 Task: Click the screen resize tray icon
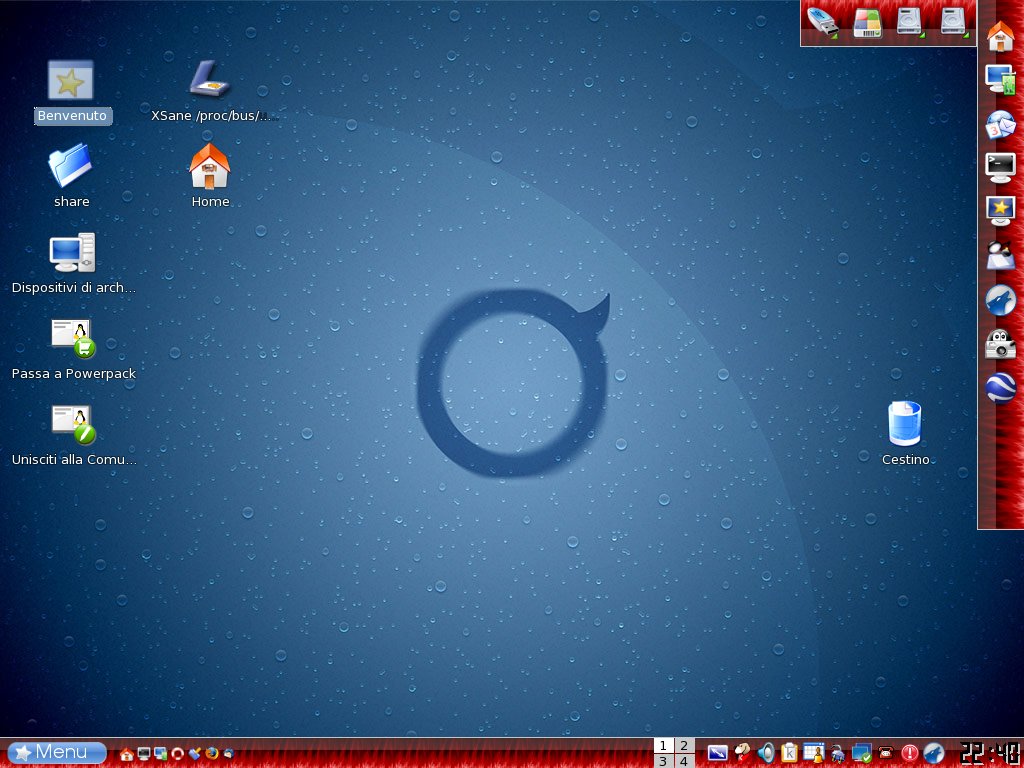[x=718, y=754]
